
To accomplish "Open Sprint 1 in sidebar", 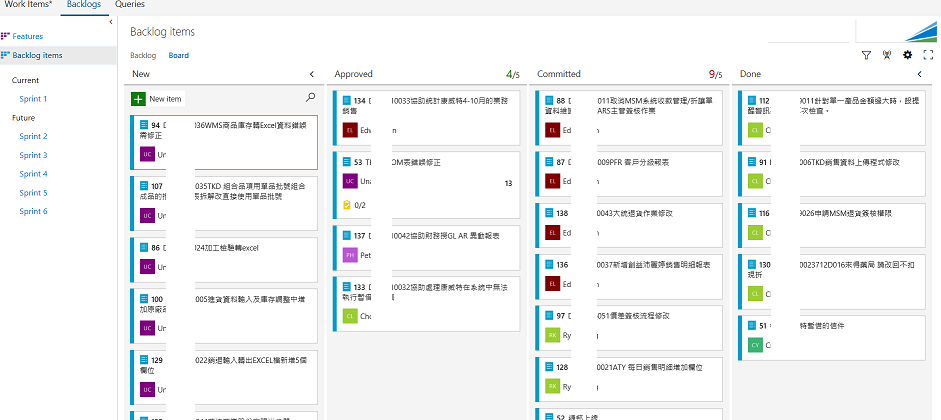I will tap(33, 99).
